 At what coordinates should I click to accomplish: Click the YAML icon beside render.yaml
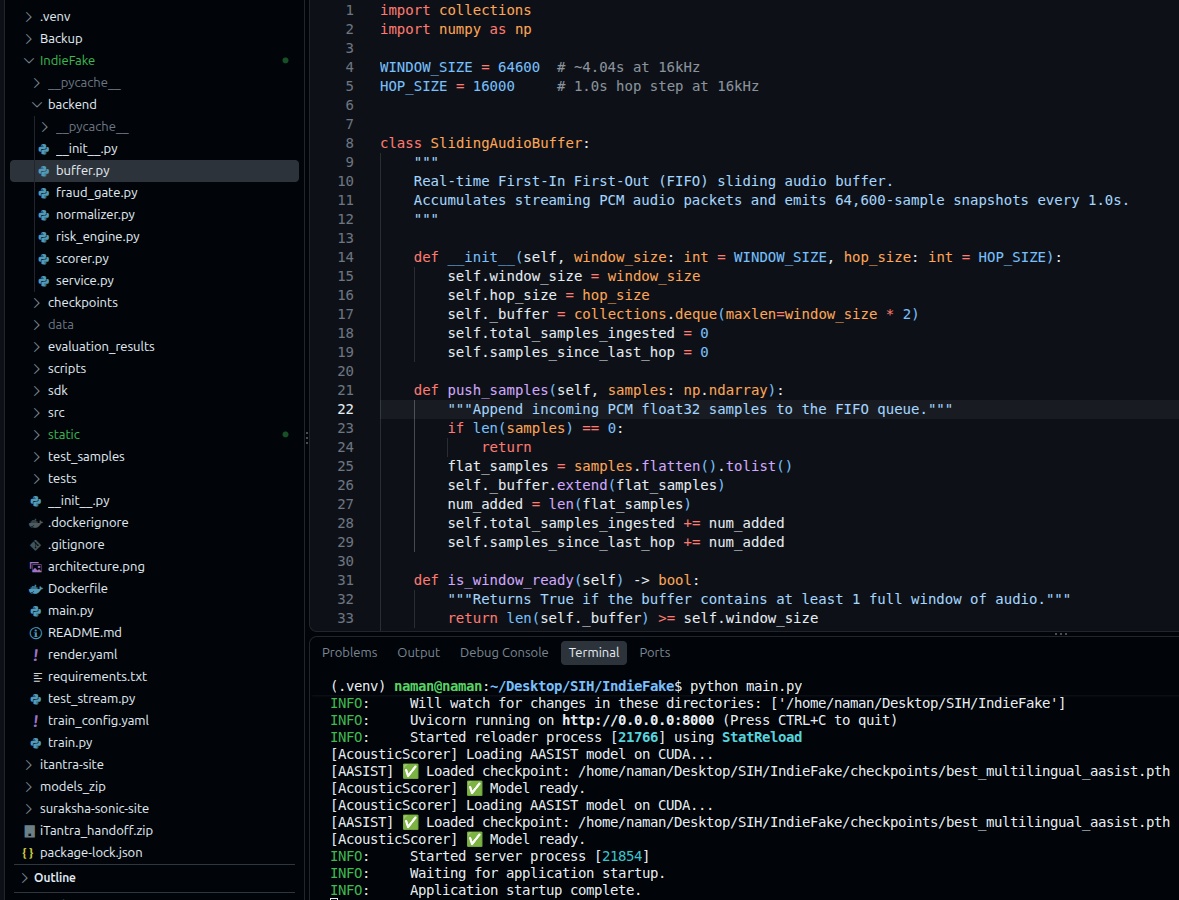tap(35, 654)
